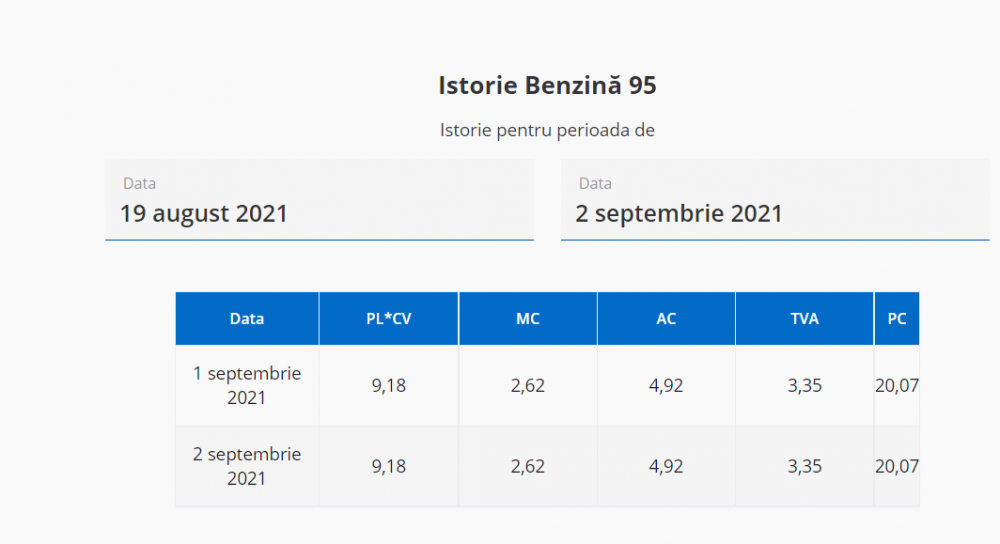Click the TVA column header
The height and width of the screenshot is (544, 1000).
click(804, 319)
